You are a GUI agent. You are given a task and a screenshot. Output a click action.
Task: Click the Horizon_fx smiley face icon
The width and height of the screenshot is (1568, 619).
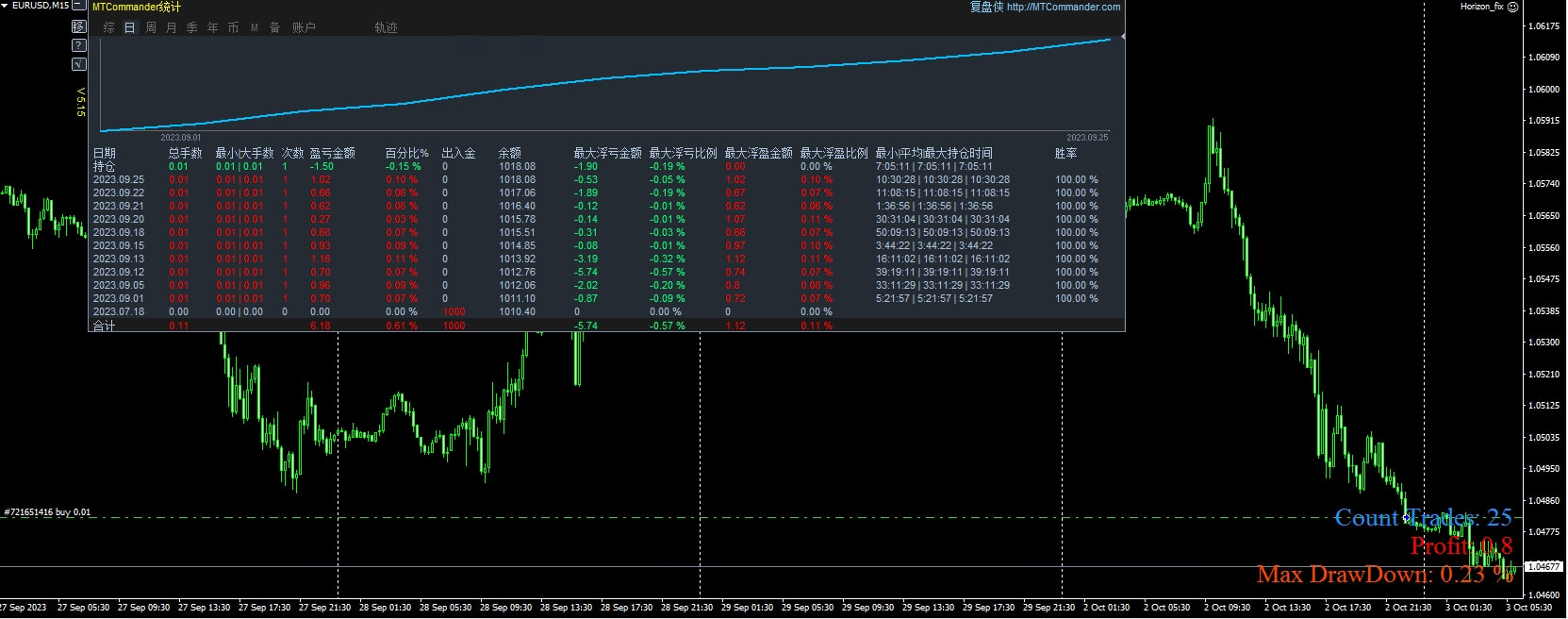(1512, 7)
